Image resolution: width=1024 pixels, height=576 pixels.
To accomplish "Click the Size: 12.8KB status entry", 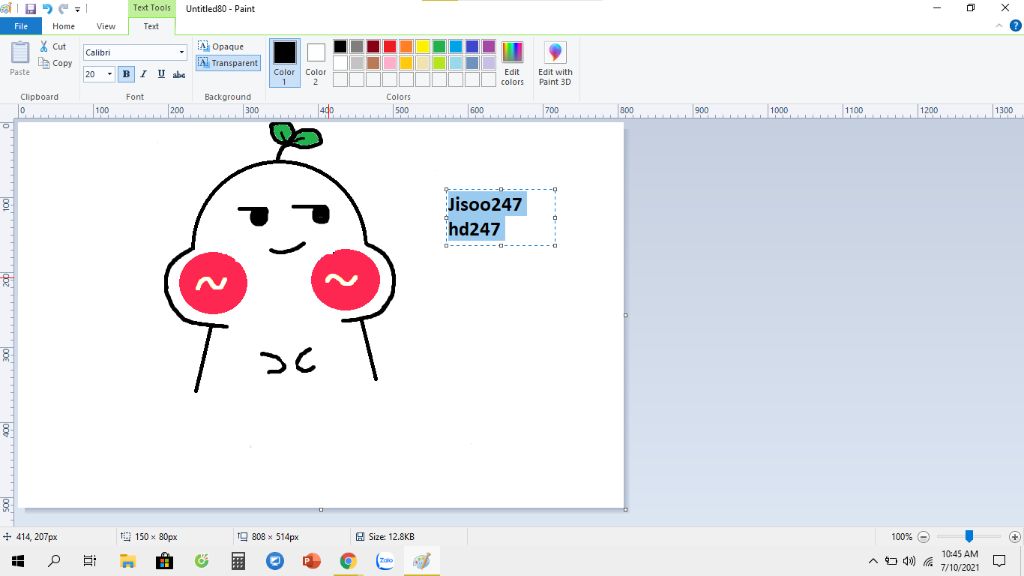I will coord(385,537).
